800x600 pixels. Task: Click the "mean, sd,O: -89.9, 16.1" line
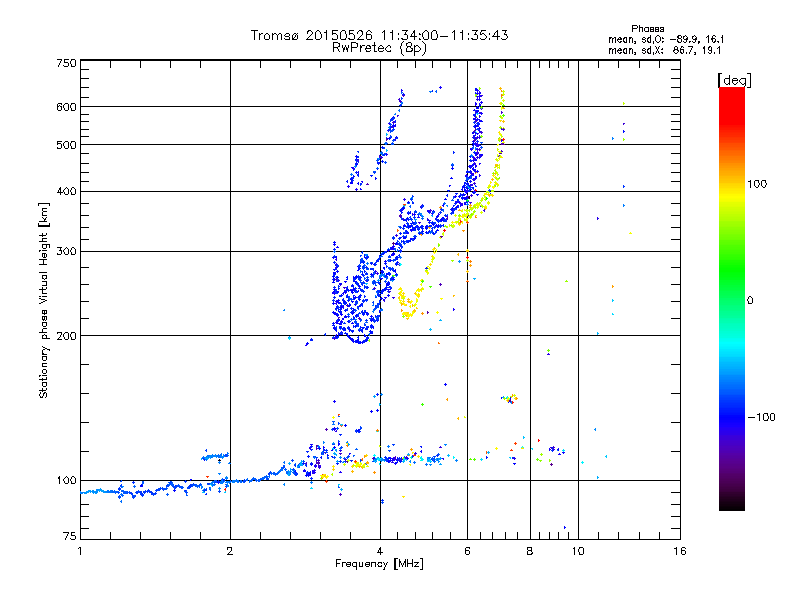(x=666, y=39)
